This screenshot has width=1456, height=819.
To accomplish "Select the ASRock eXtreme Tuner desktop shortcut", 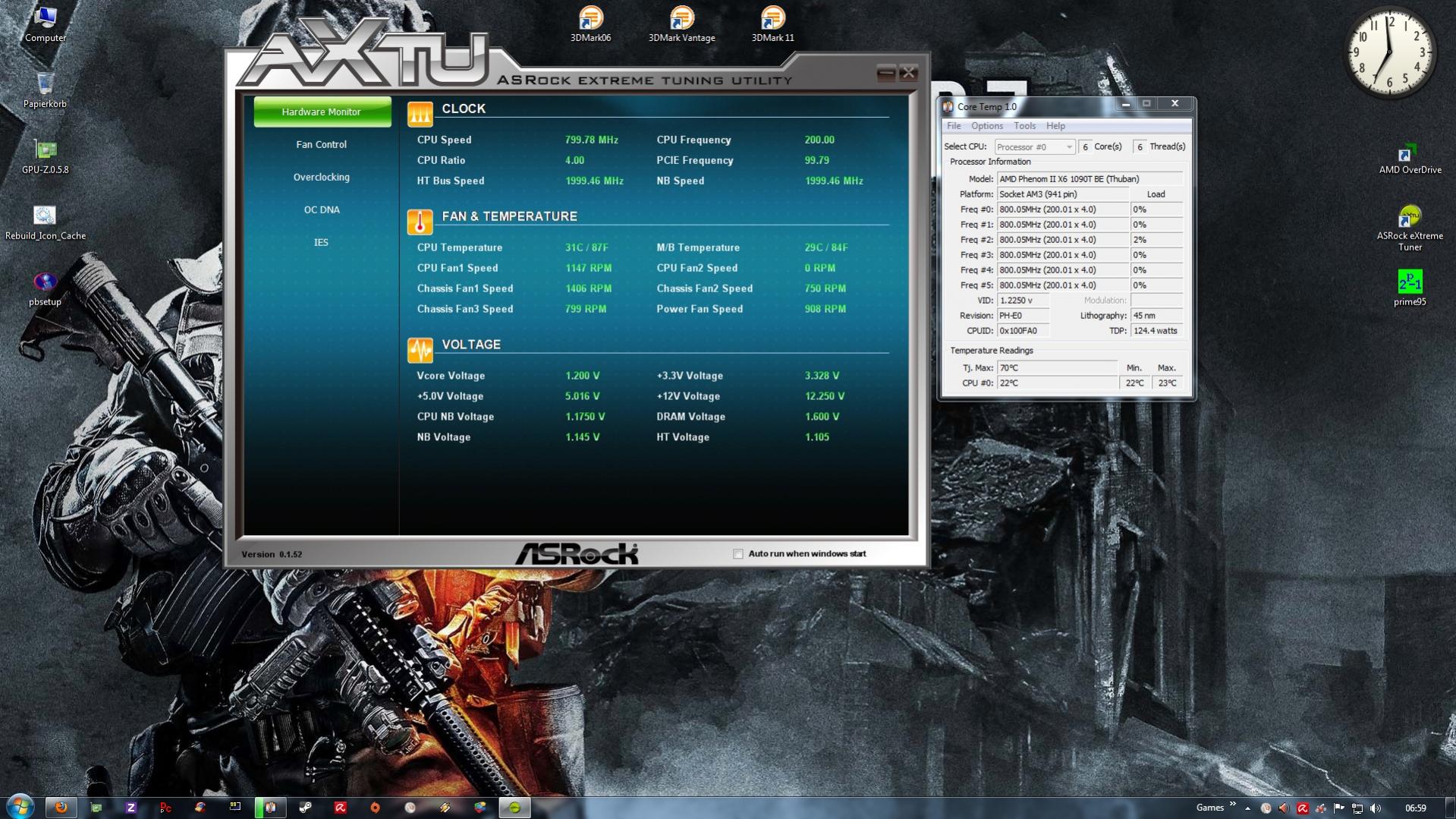I will (1410, 228).
